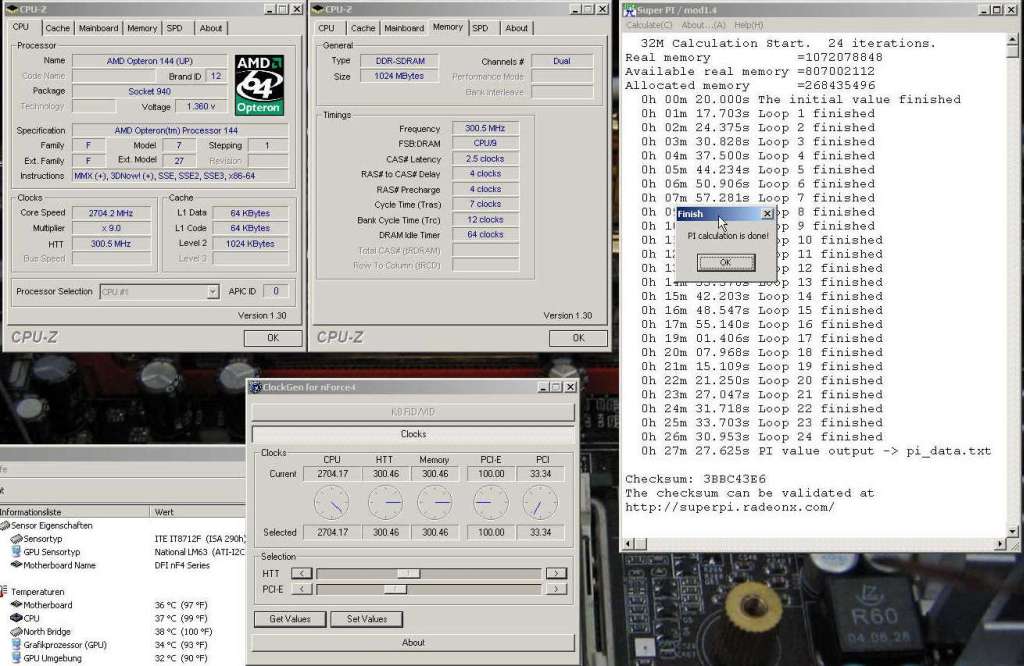Click the Sensor Eigenschaften icon
The width and height of the screenshot is (1024, 666).
coord(5,525)
